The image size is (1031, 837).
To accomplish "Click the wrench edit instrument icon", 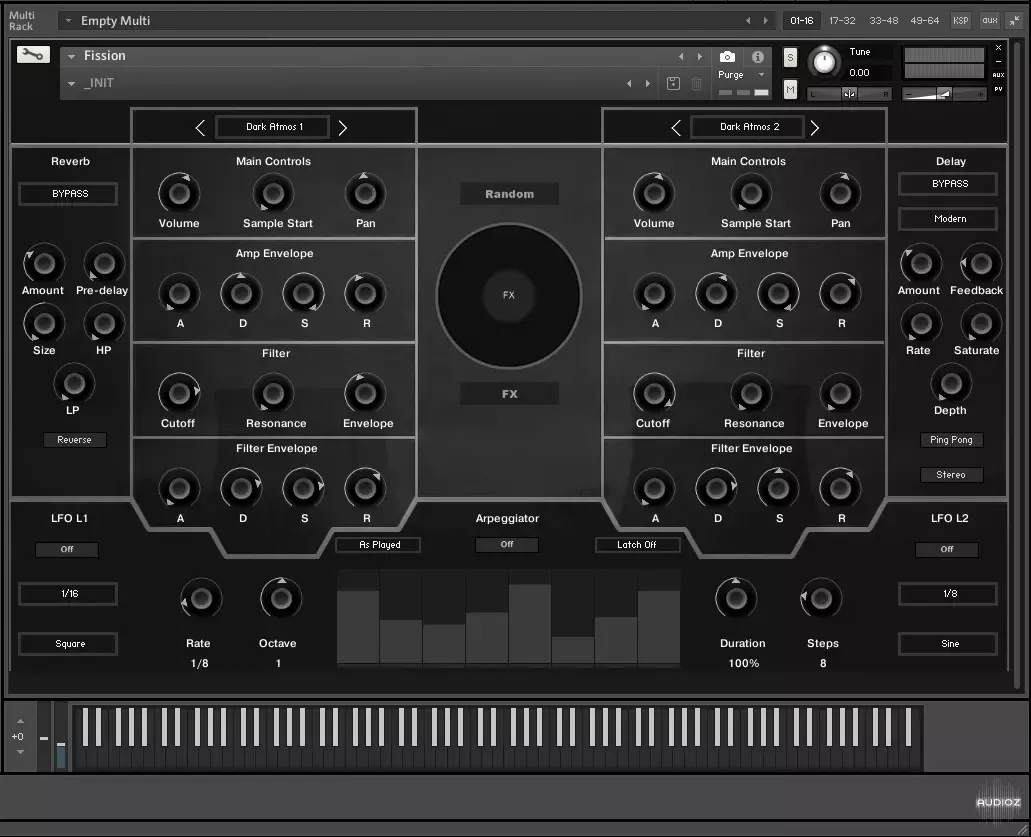I will point(33,55).
